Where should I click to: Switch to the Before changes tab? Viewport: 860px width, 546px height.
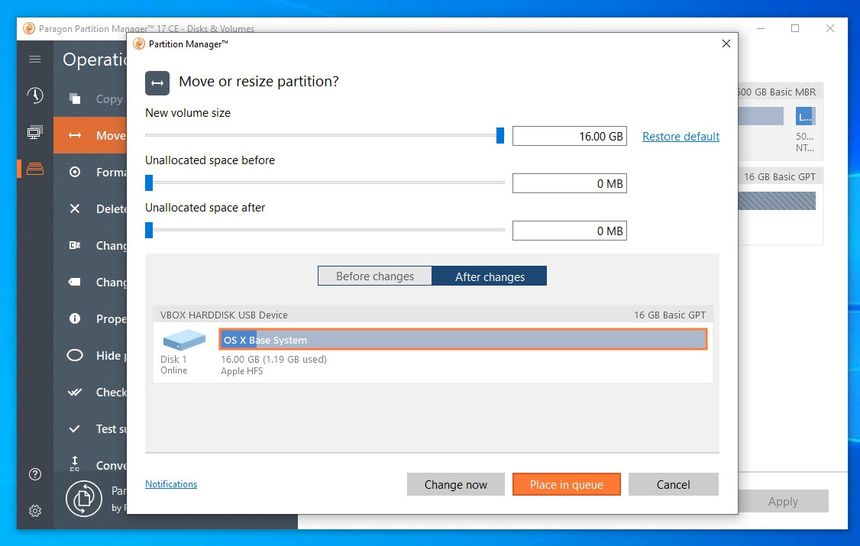(x=375, y=276)
